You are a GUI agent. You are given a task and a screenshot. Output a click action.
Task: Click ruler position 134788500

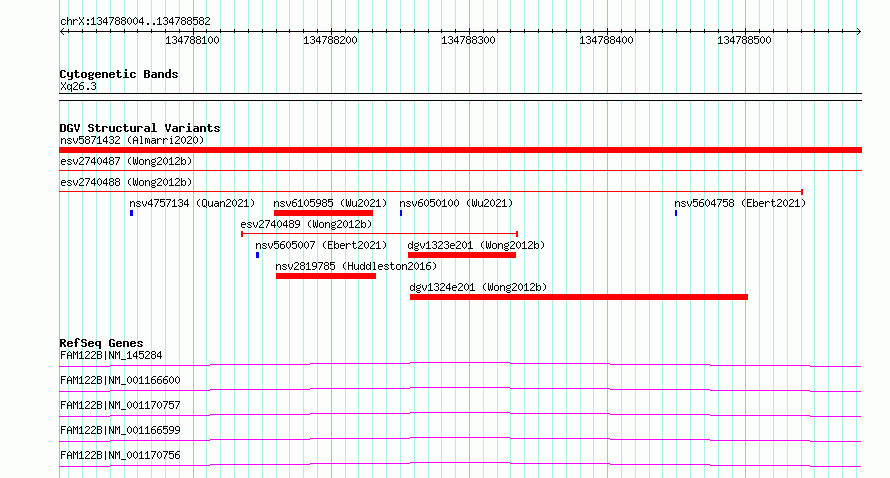click(744, 40)
